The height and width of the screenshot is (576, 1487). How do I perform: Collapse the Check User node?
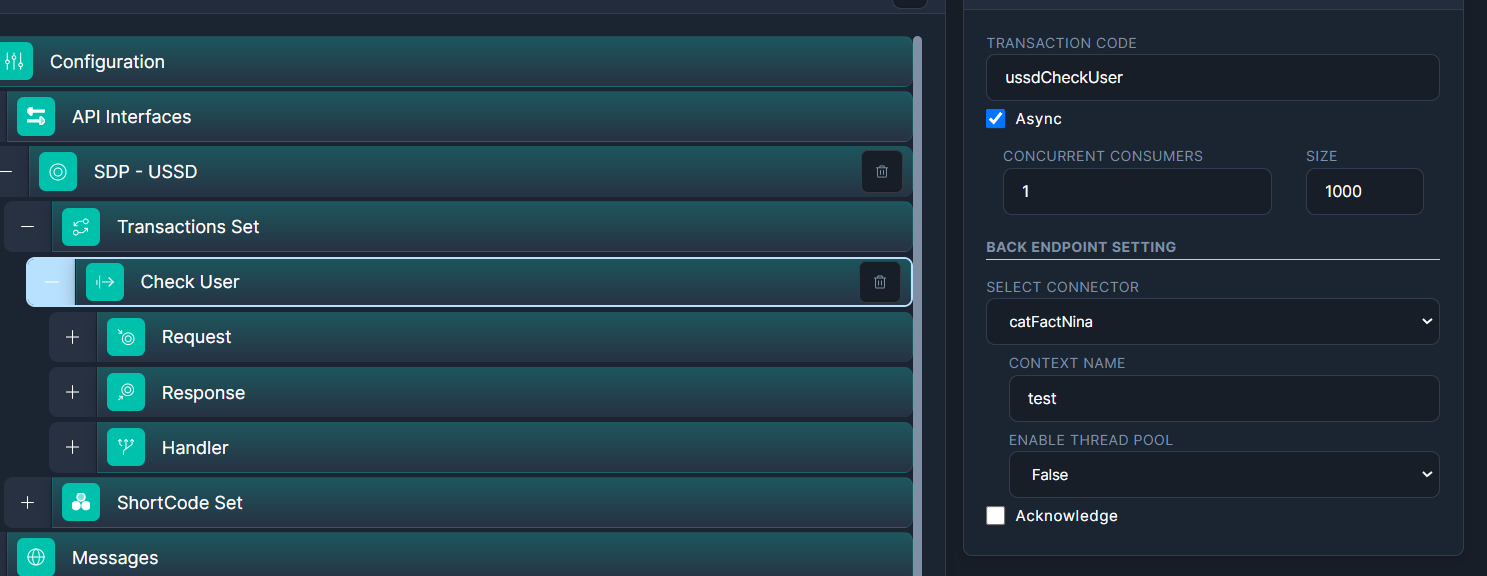point(51,282)
